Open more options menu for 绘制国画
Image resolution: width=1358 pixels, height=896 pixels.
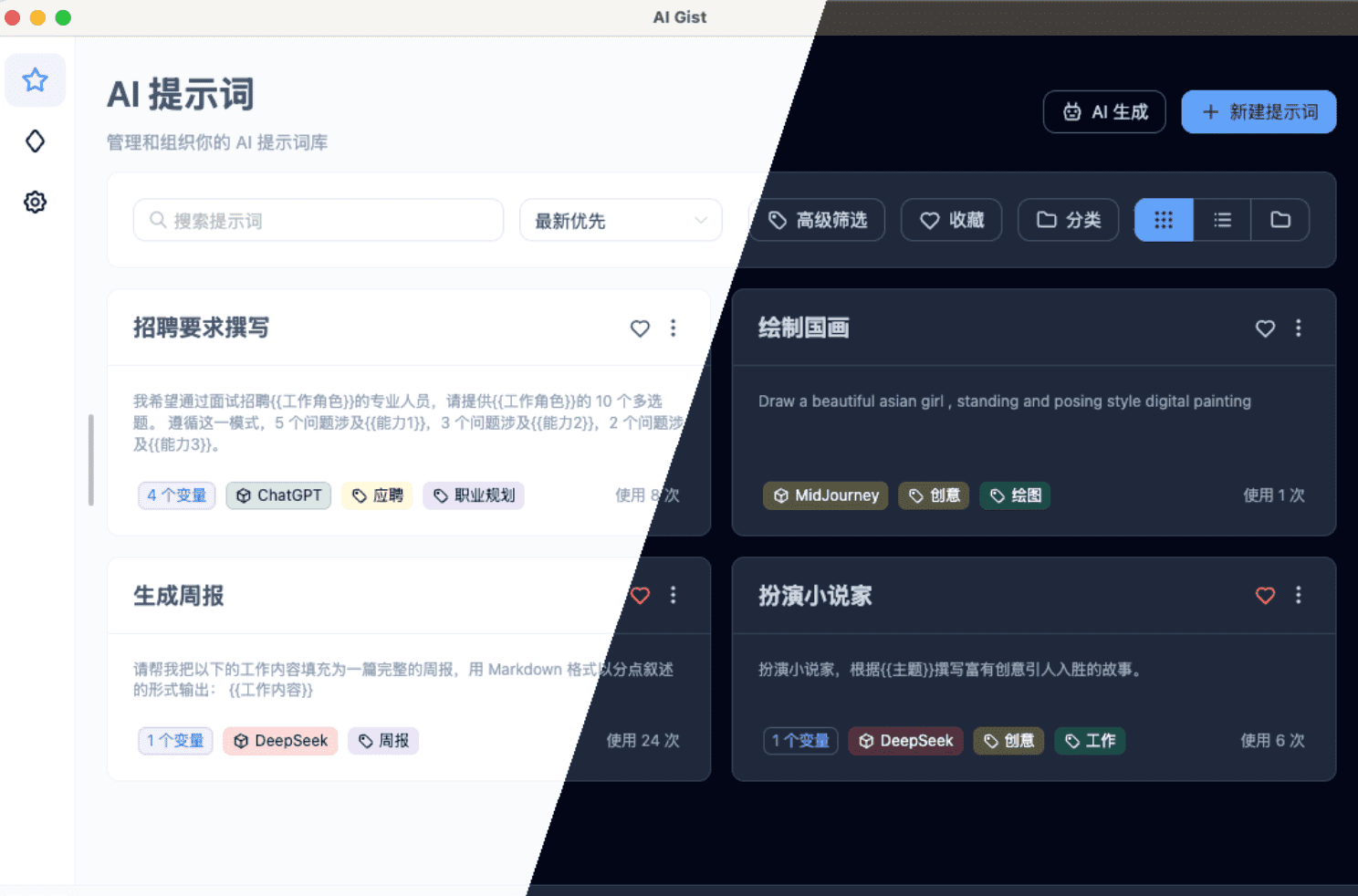click(x=1299, y=328)
